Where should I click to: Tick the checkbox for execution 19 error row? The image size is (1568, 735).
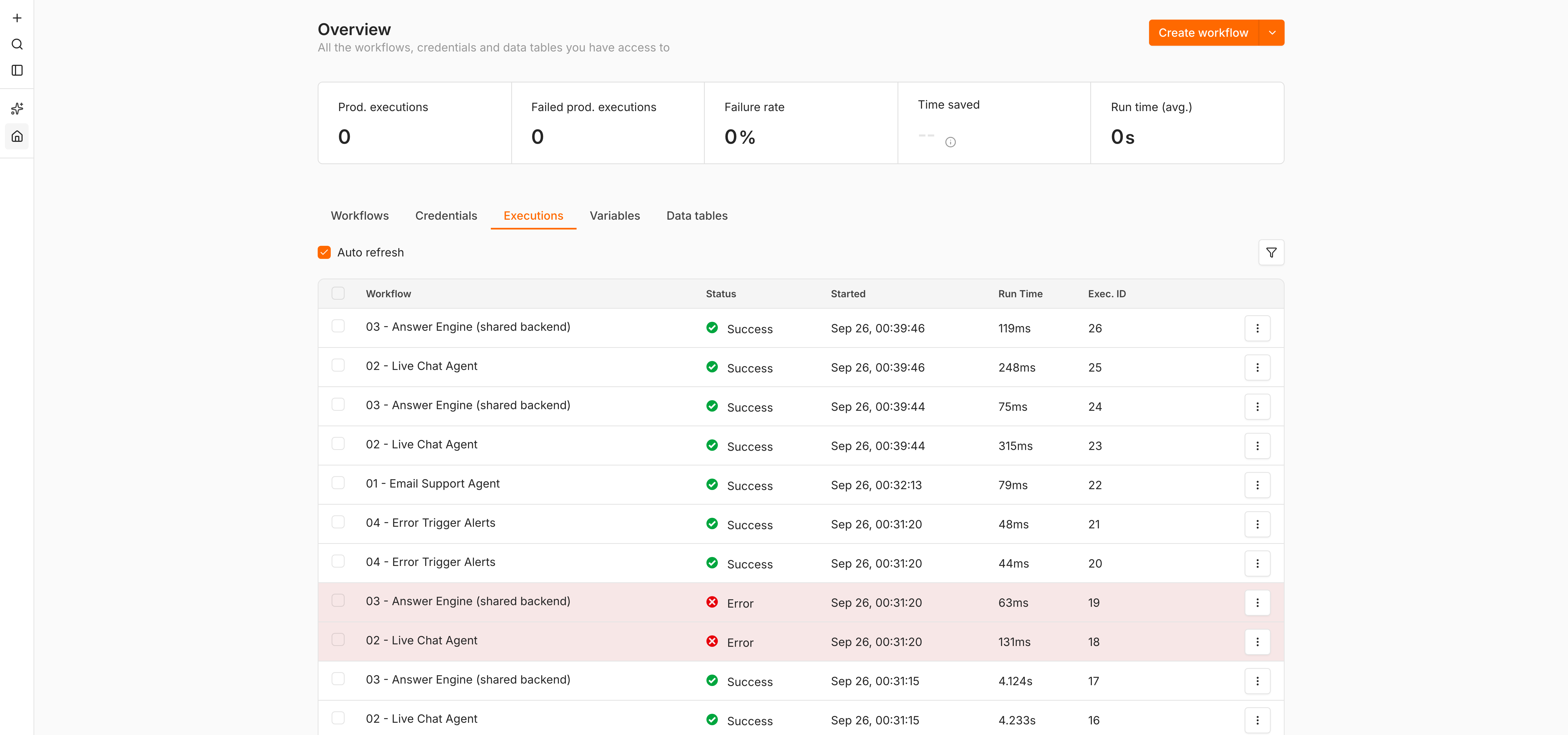pos(338,601)
